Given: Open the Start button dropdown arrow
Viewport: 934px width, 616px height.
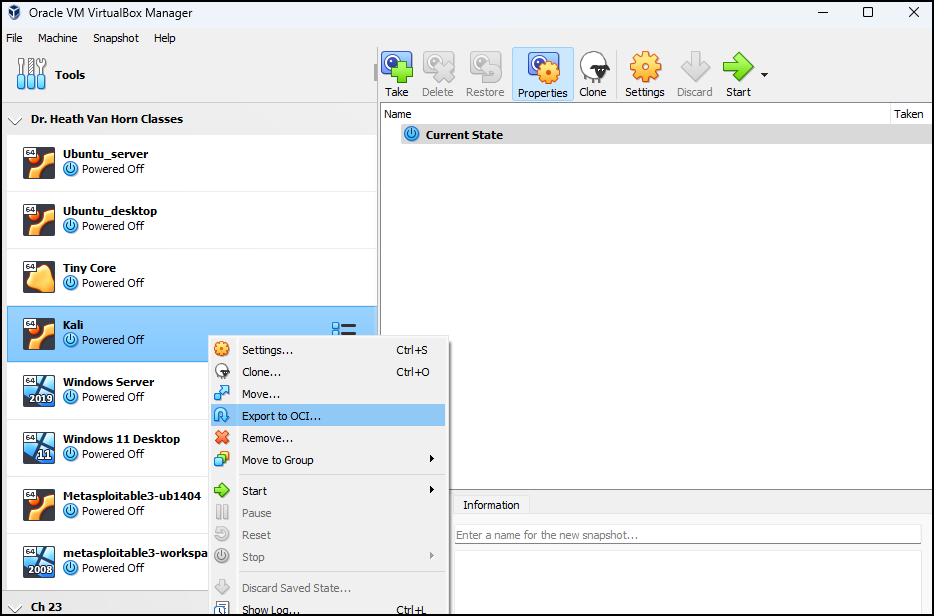Looking at the screenshot, I should (x=764, y=75).
